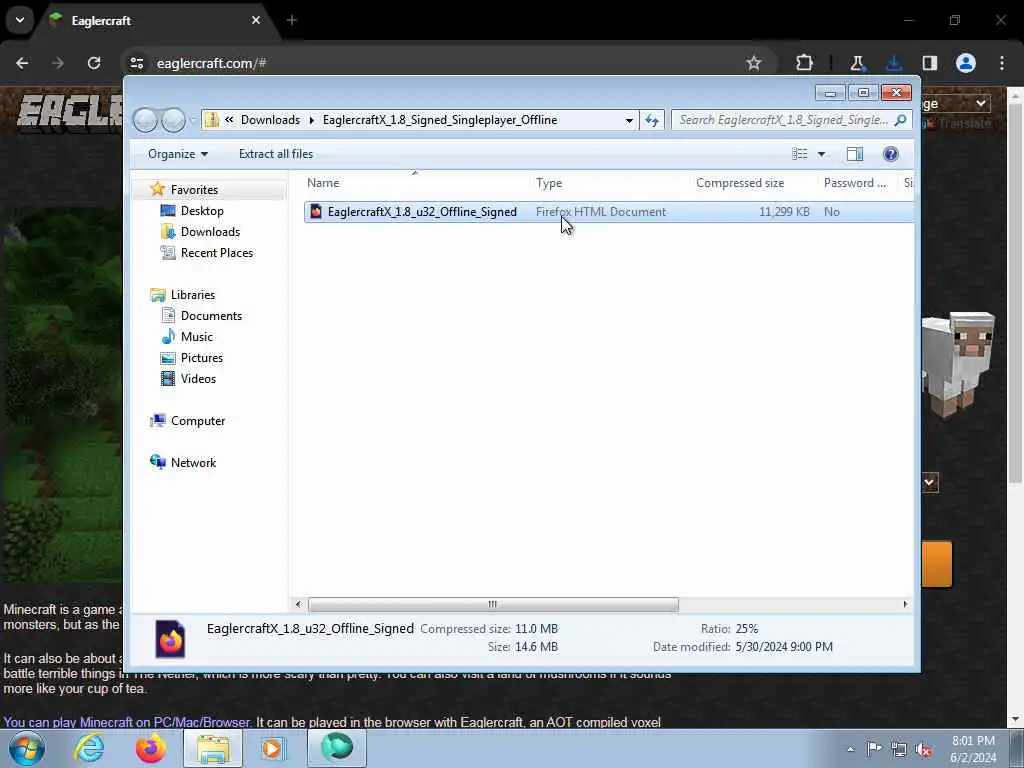Open Chrome Downloads icon

coord(893,63)
